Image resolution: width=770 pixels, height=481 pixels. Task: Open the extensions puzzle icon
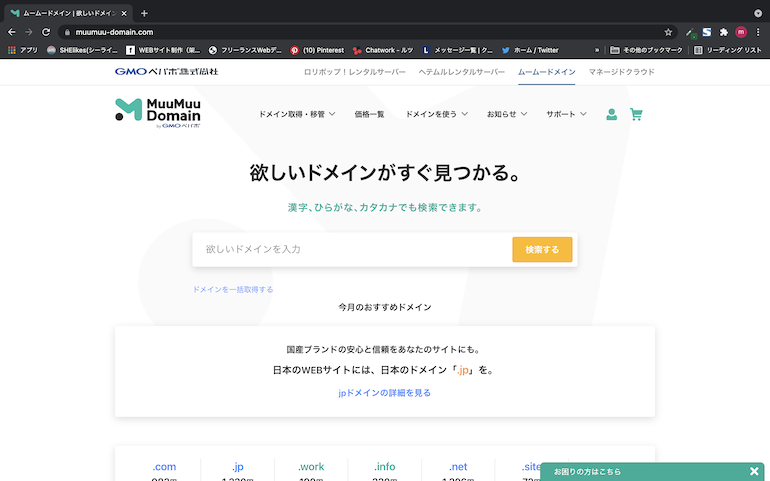pos(723,32)
